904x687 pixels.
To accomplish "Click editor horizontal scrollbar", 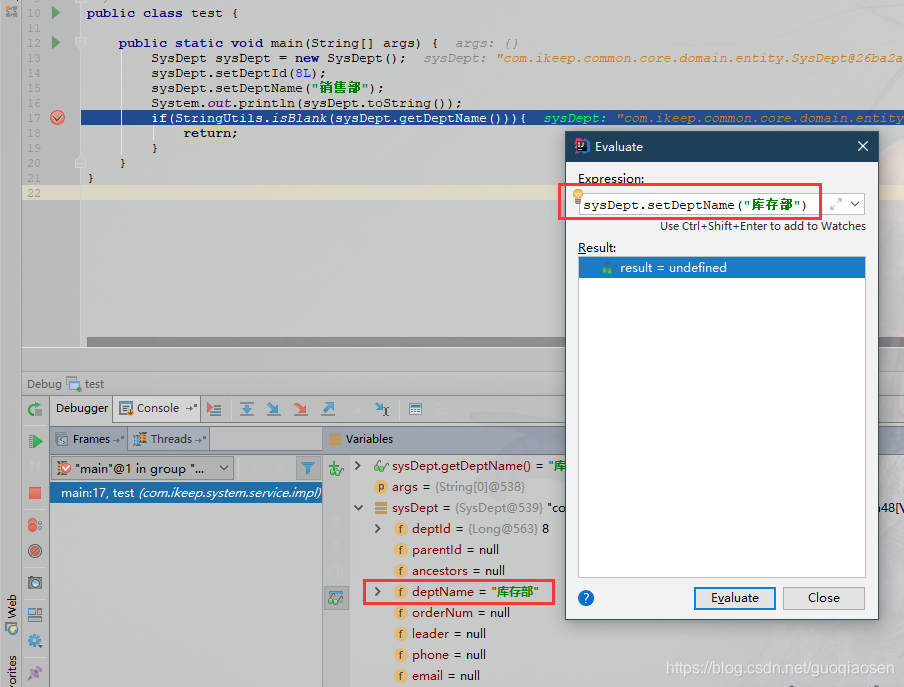I will [x=326, y=342].
